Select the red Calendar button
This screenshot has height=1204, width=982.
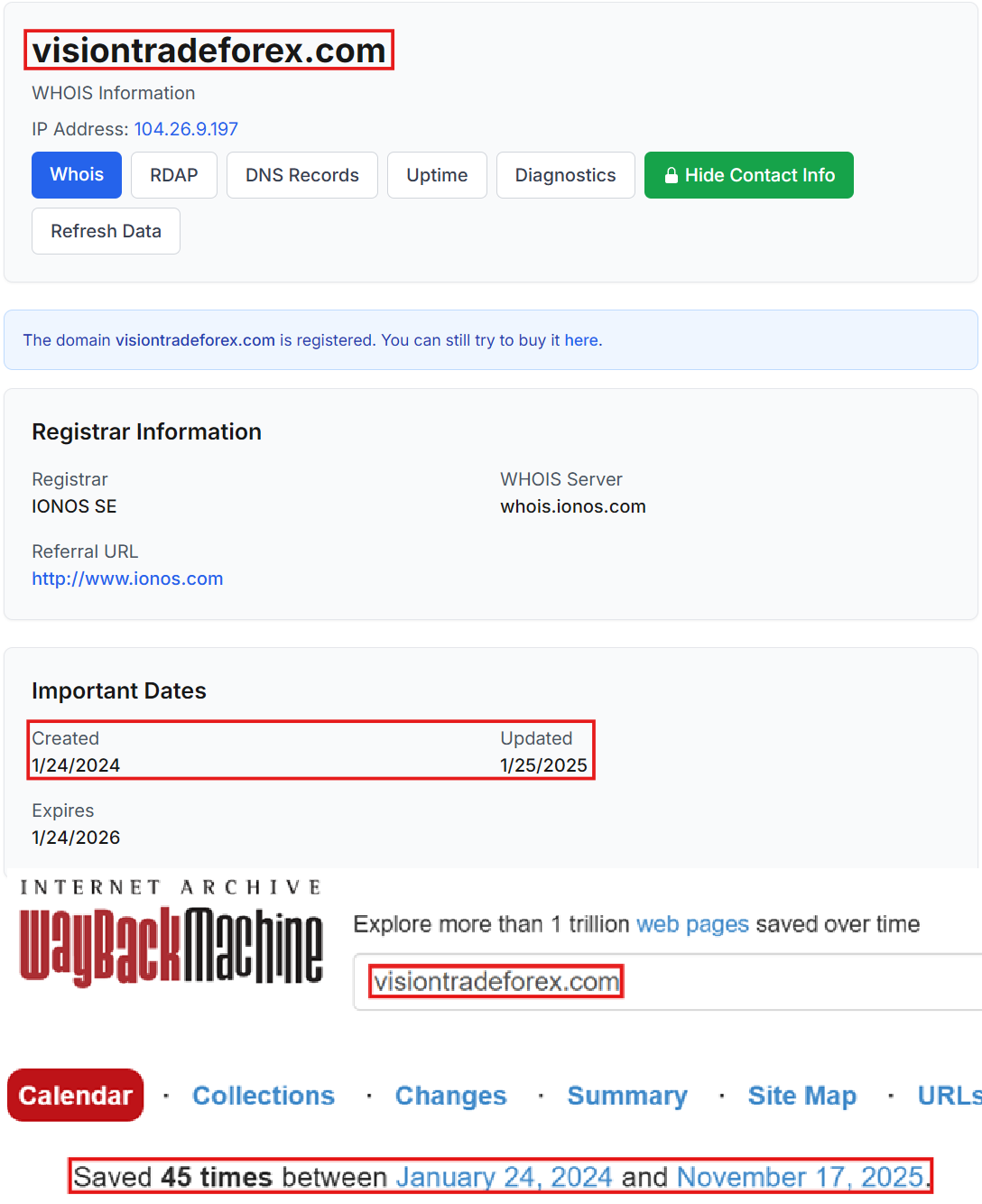[75, 1095]
